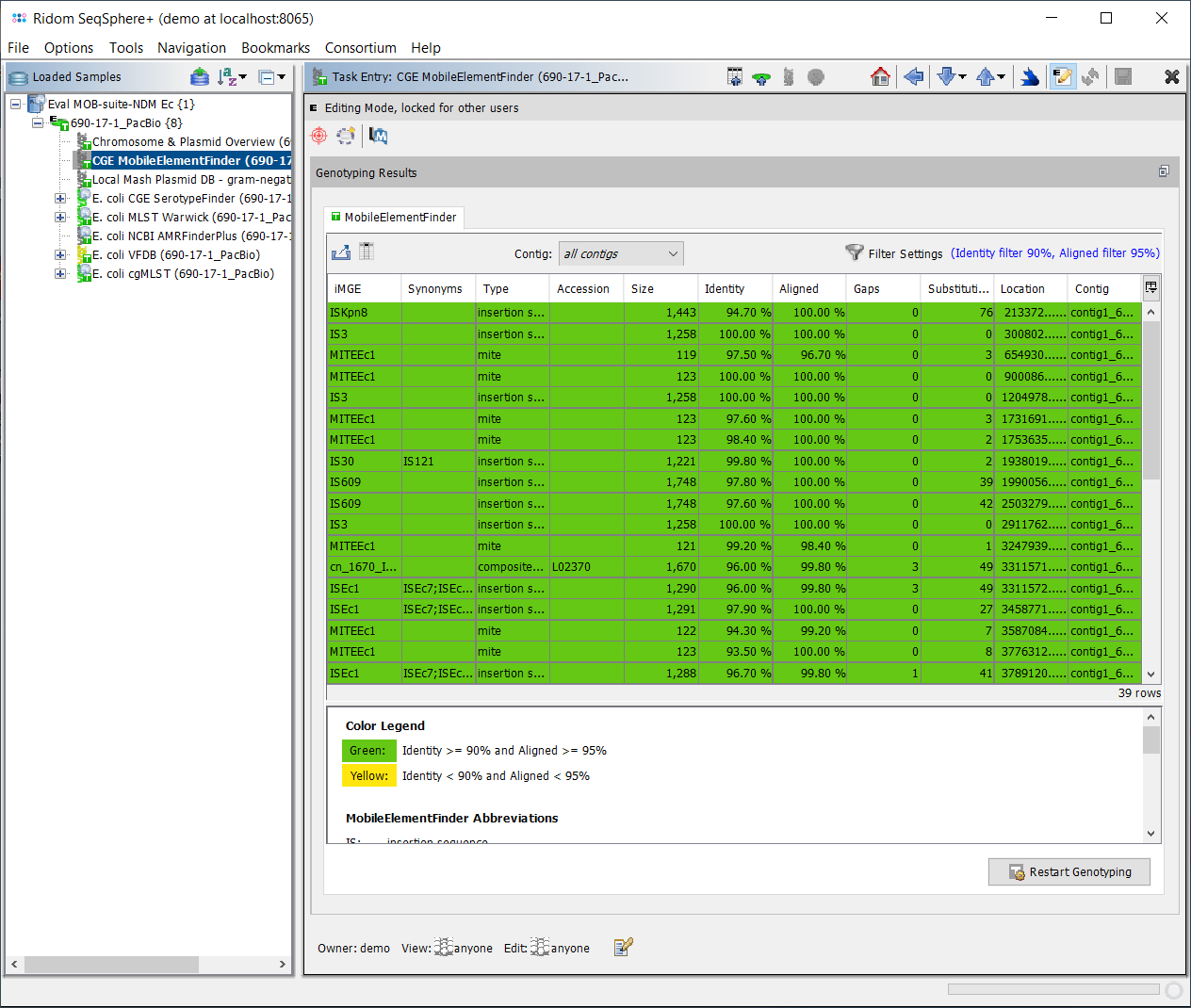Collapse the 690-17-1_PacBio sample node
Viewport: 1191px width, 1008px height.
coord(38,123)
